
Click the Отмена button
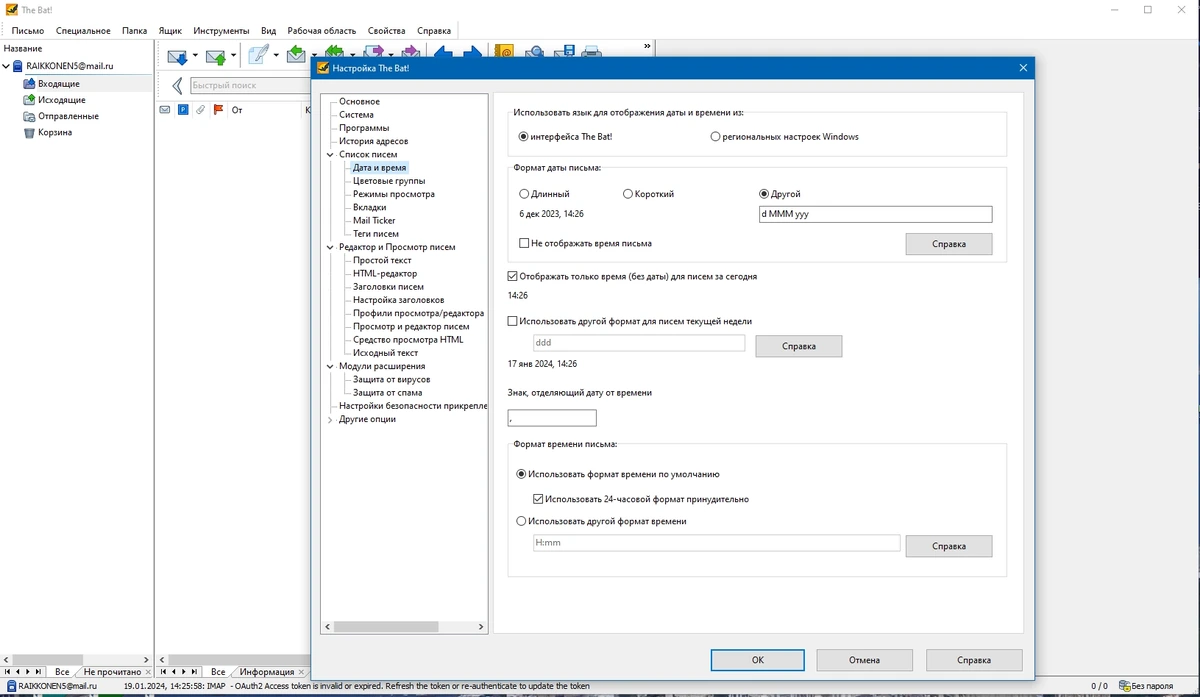pos(865,660)
